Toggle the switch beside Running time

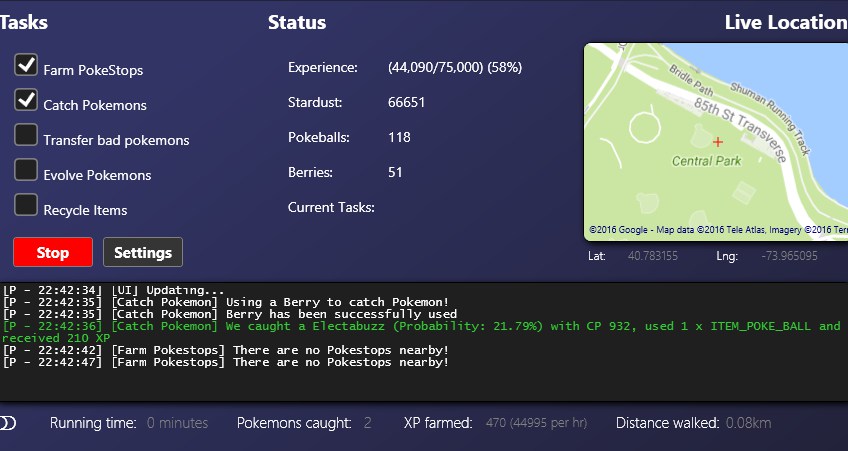(8, 423)
